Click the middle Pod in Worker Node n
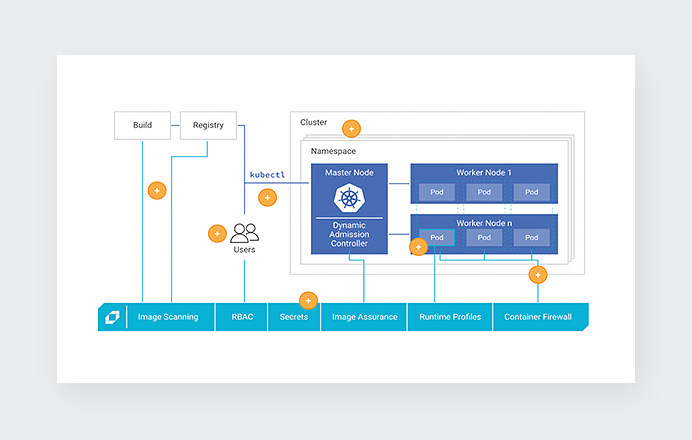The image size is (692, 440). [484, 237]
